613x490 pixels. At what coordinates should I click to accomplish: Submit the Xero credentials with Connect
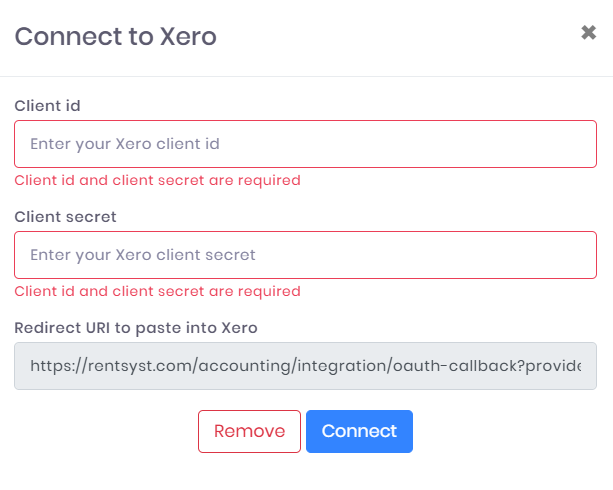pos(359,431)
